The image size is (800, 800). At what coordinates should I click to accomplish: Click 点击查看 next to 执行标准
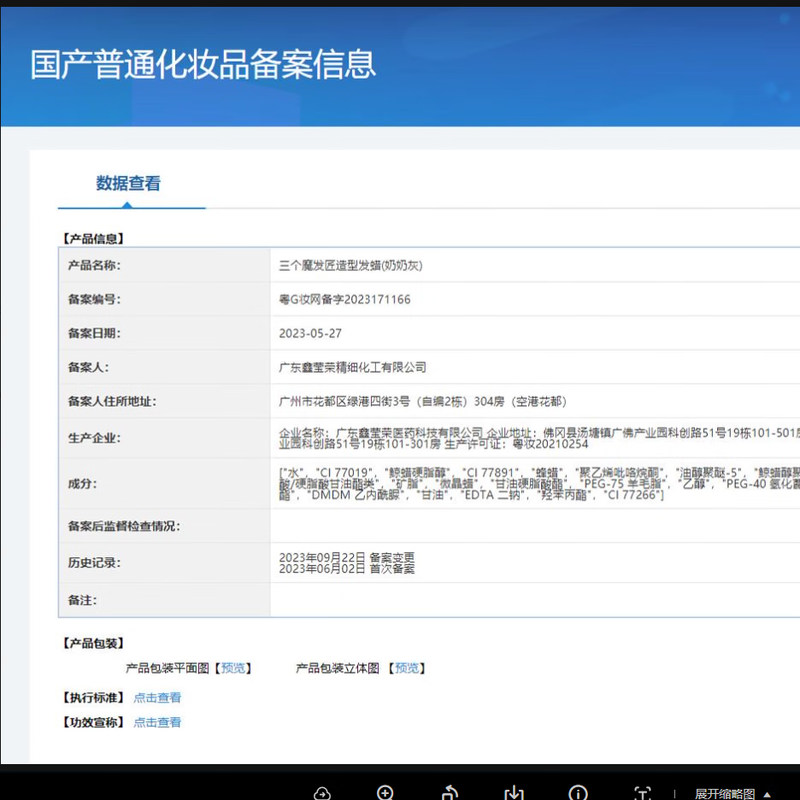pyautogui.click(x=157, y=697)
